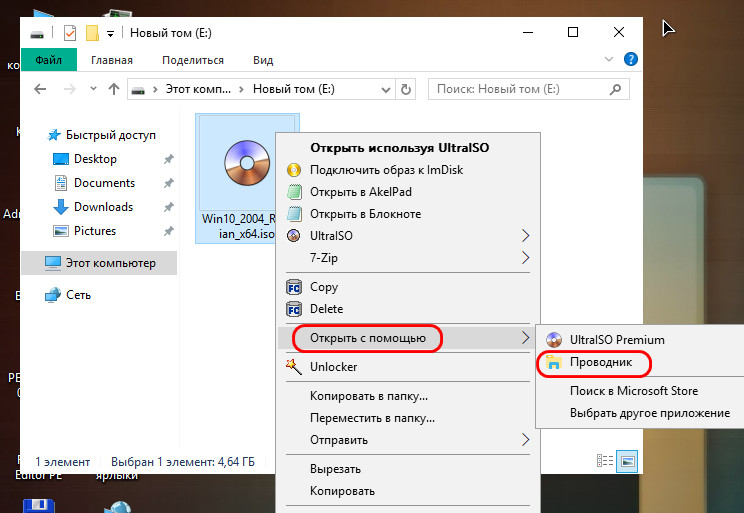Switch to details view in status bar
This screenshot has width=744, height=513.
coord(604,461)
